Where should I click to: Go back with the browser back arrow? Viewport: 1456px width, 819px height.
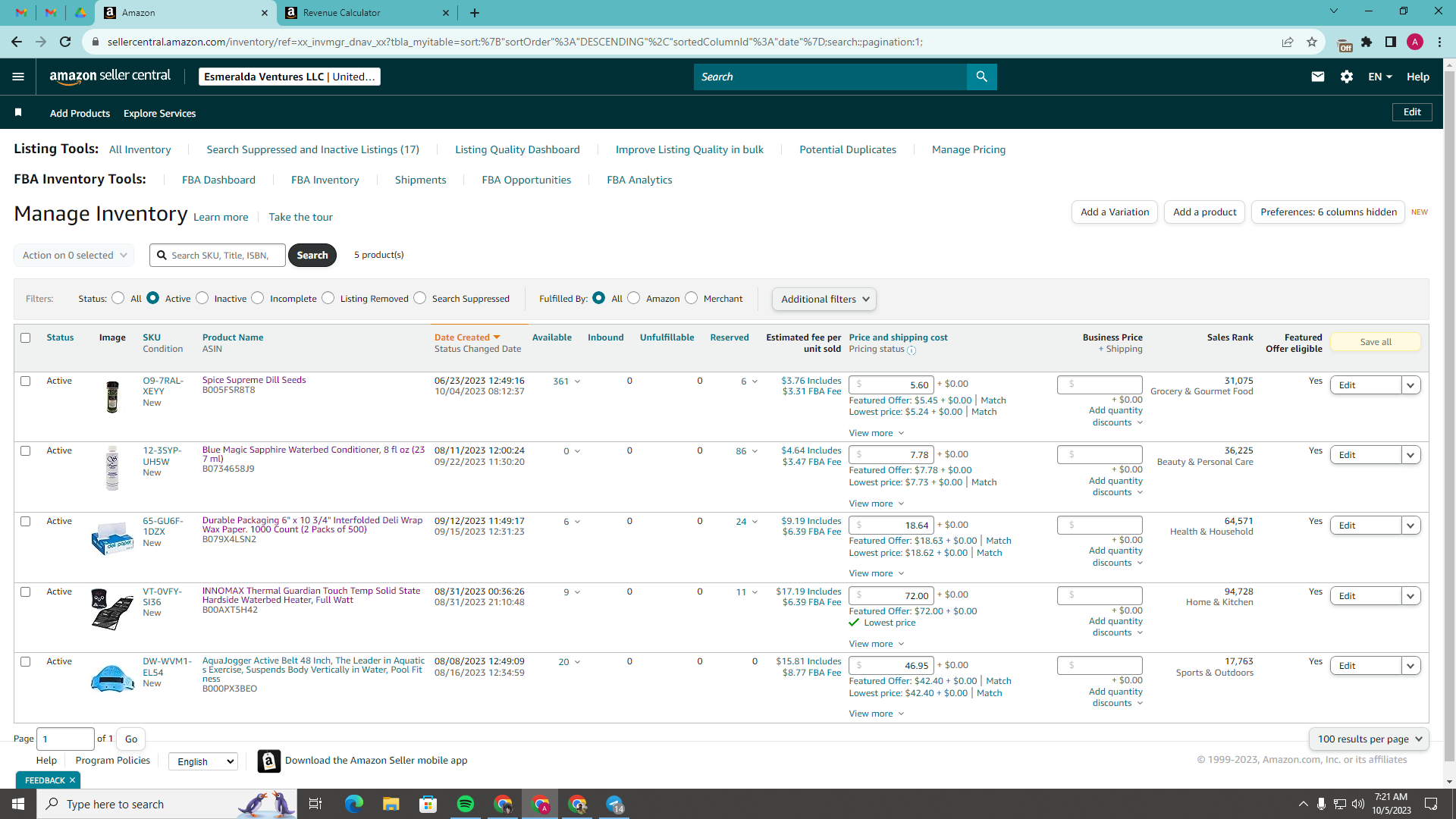coord(17,42)
